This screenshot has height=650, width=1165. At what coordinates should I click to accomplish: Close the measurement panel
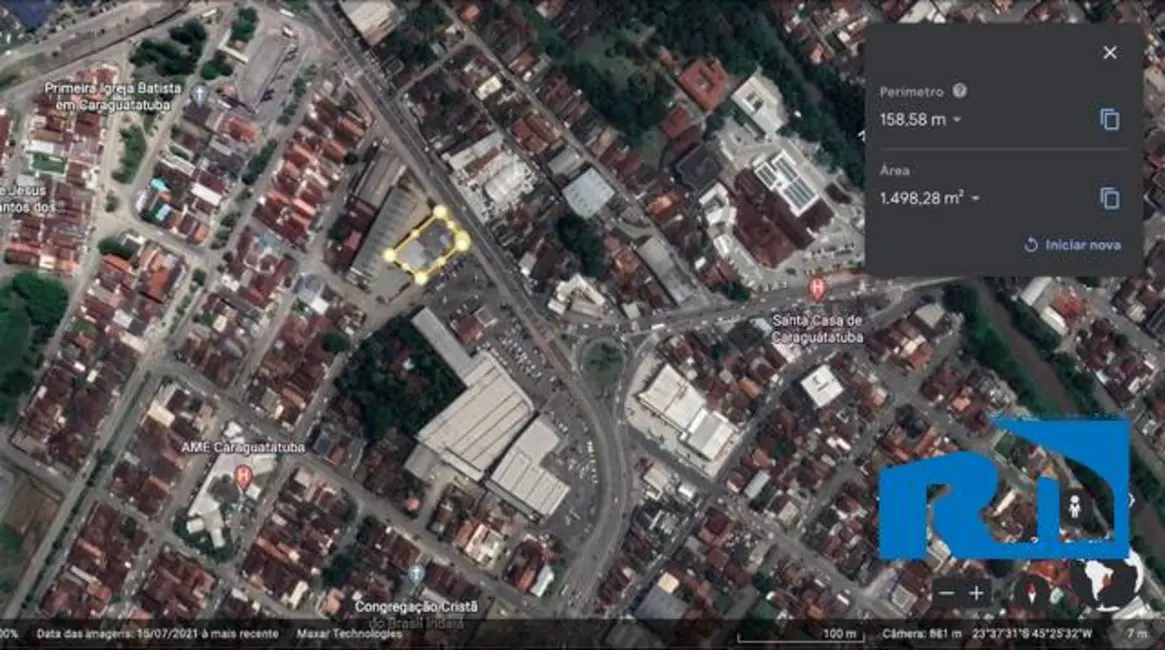tap(1109, 53)
